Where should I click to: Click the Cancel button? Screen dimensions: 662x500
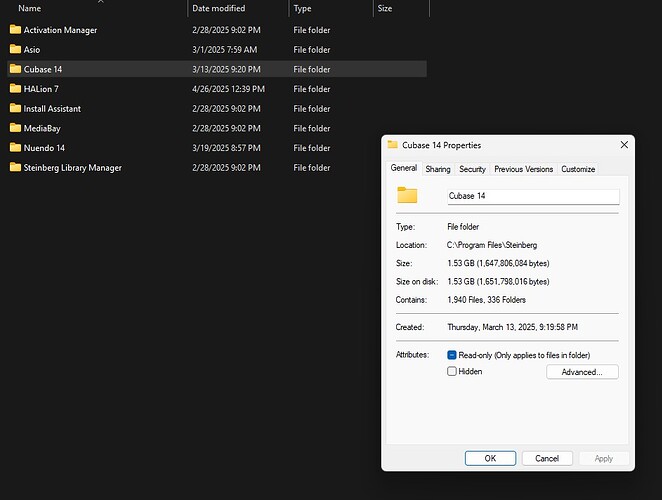pyautogui.click(x=547, y=458)
